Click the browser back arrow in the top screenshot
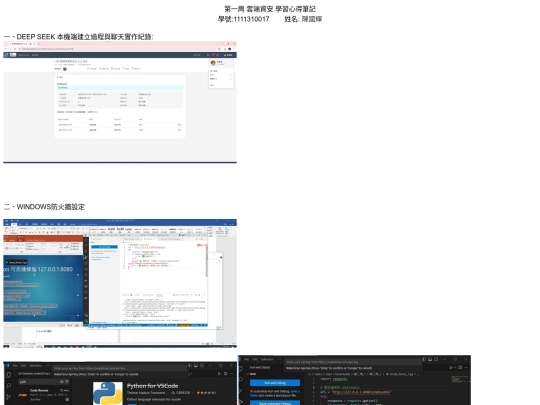540x405 pixels. [6, 49]
